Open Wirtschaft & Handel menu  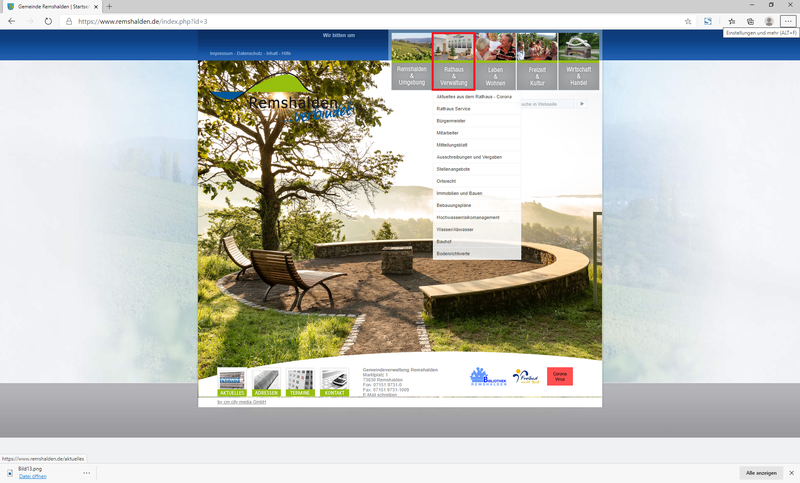(x=579, y=61)
